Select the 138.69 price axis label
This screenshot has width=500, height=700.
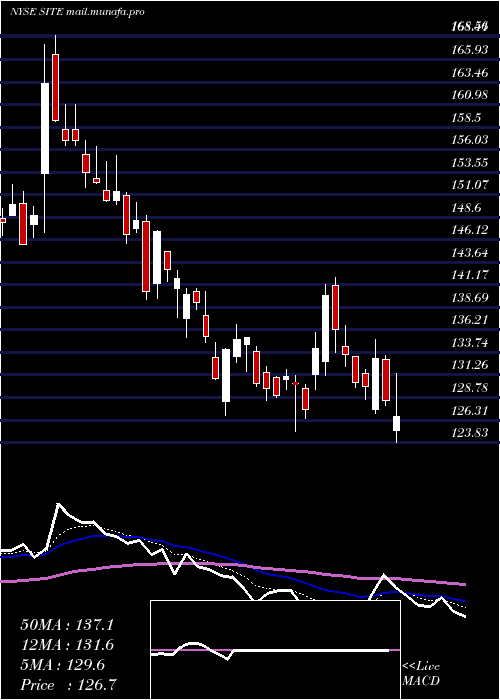tap(469, 298)
